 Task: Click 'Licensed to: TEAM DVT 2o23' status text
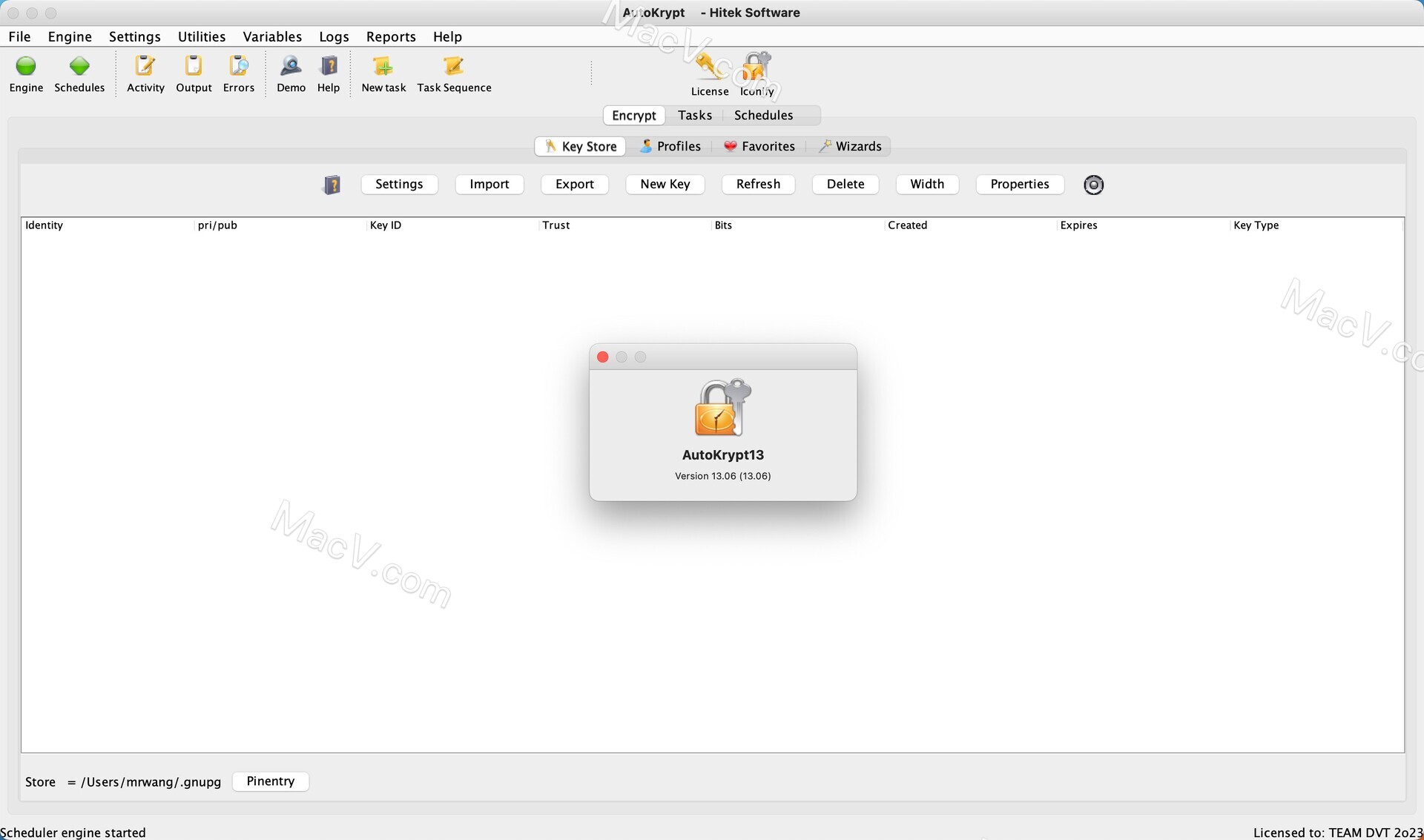[1338, 833]
